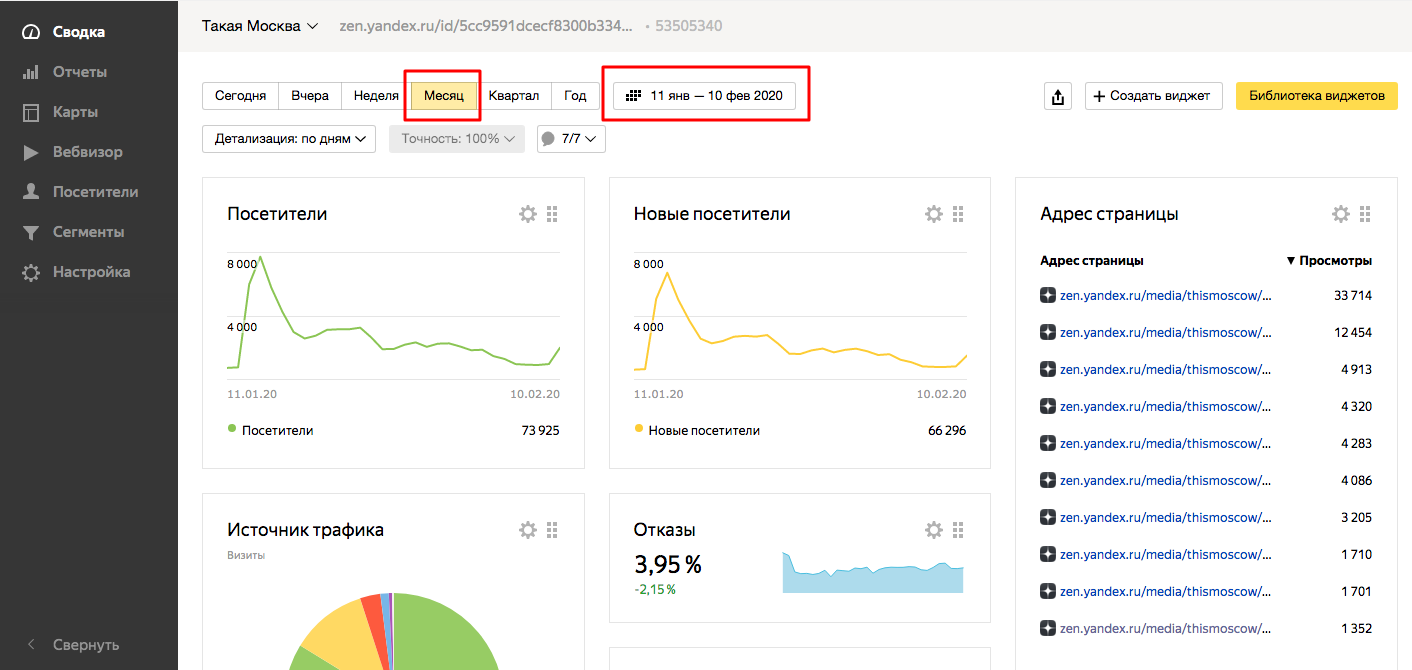The height and width of the screenshot is (670, 1412).
Task: Click the Адрес страницы column header
Action: click(1092, 261)
